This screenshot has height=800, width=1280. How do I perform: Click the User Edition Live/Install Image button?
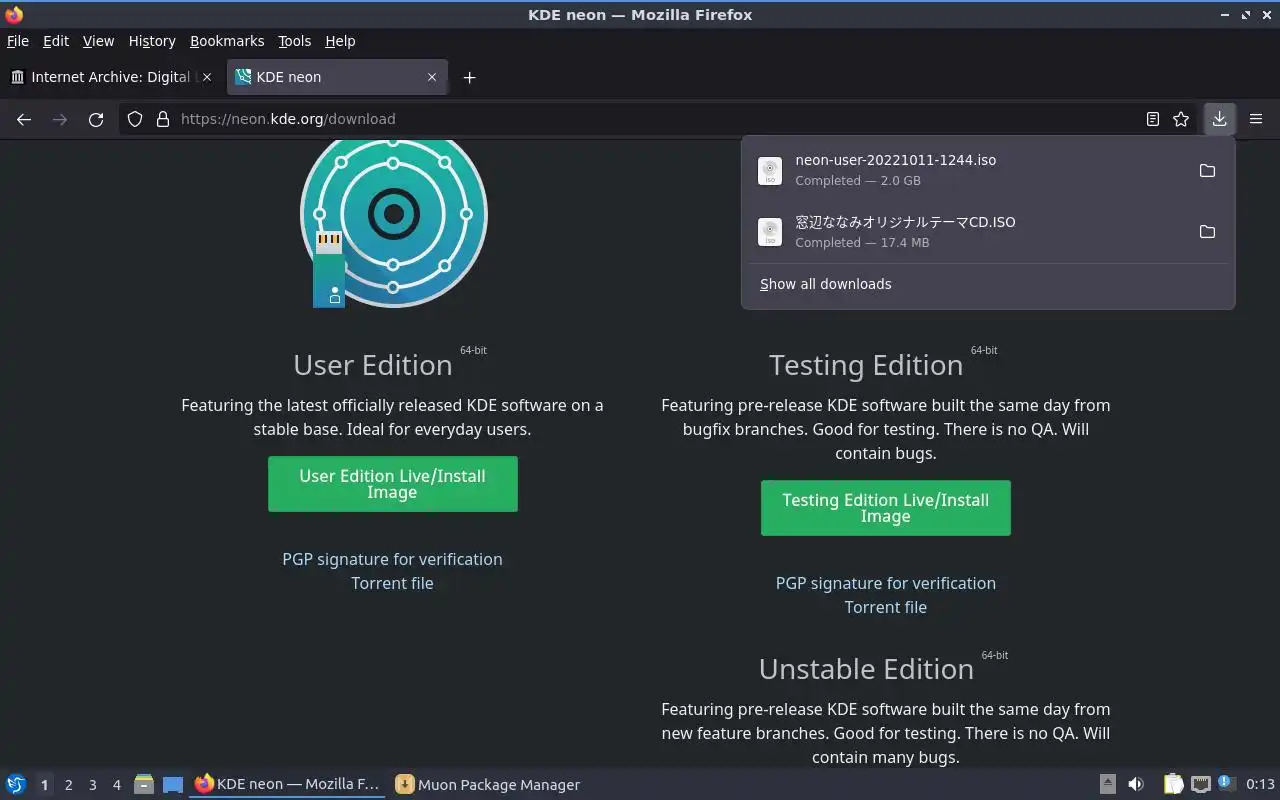click(x=393, y=484)
